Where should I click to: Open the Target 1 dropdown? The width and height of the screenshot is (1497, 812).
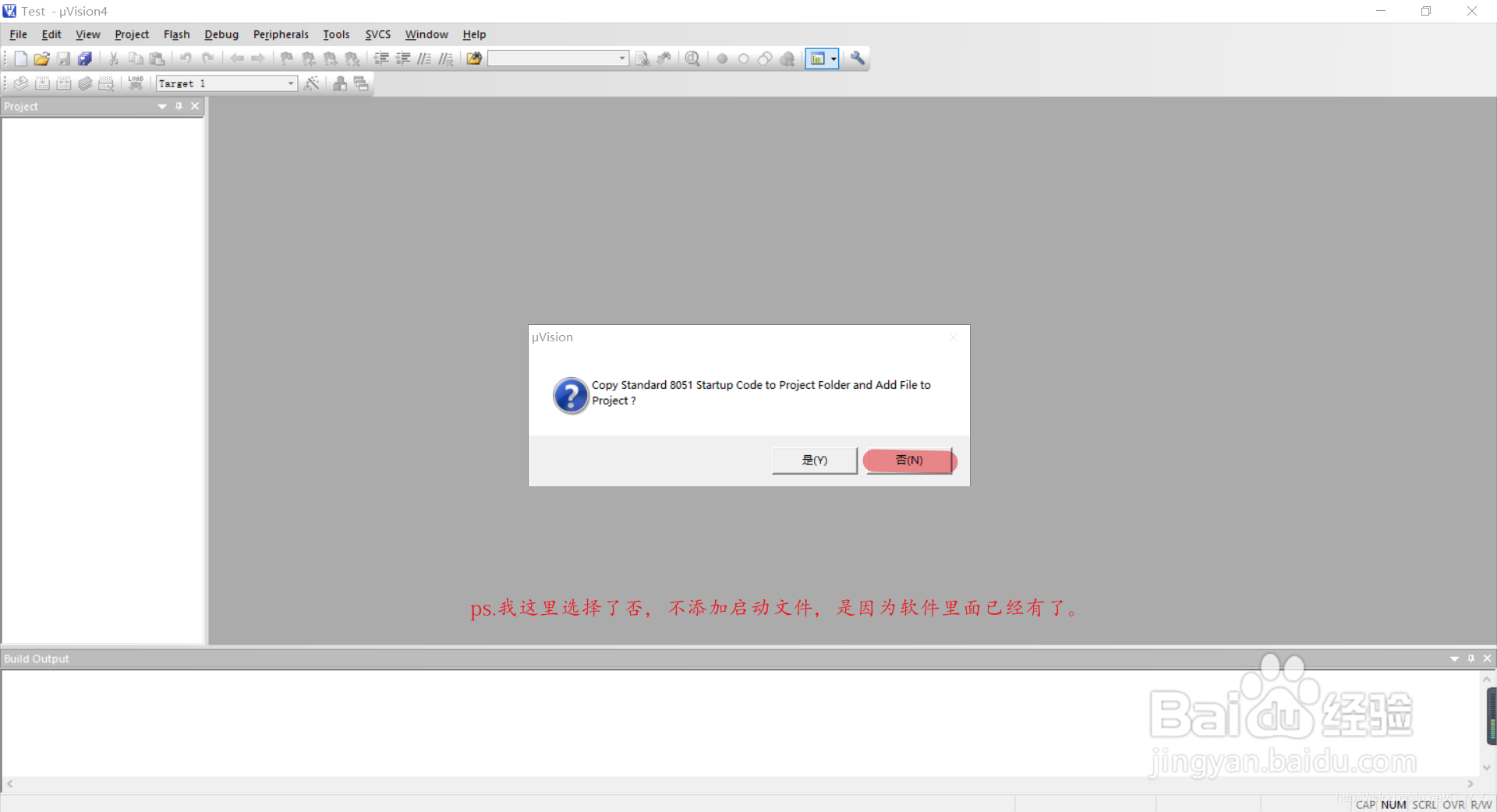tap(291, 83)
